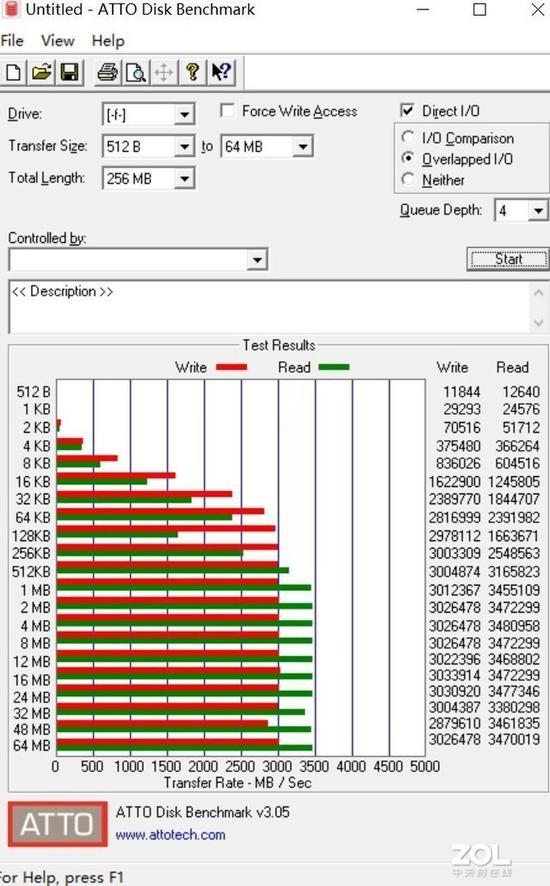550x886 pixels.
Task: Click the New document toolbar icon
Action: [14, 72]
